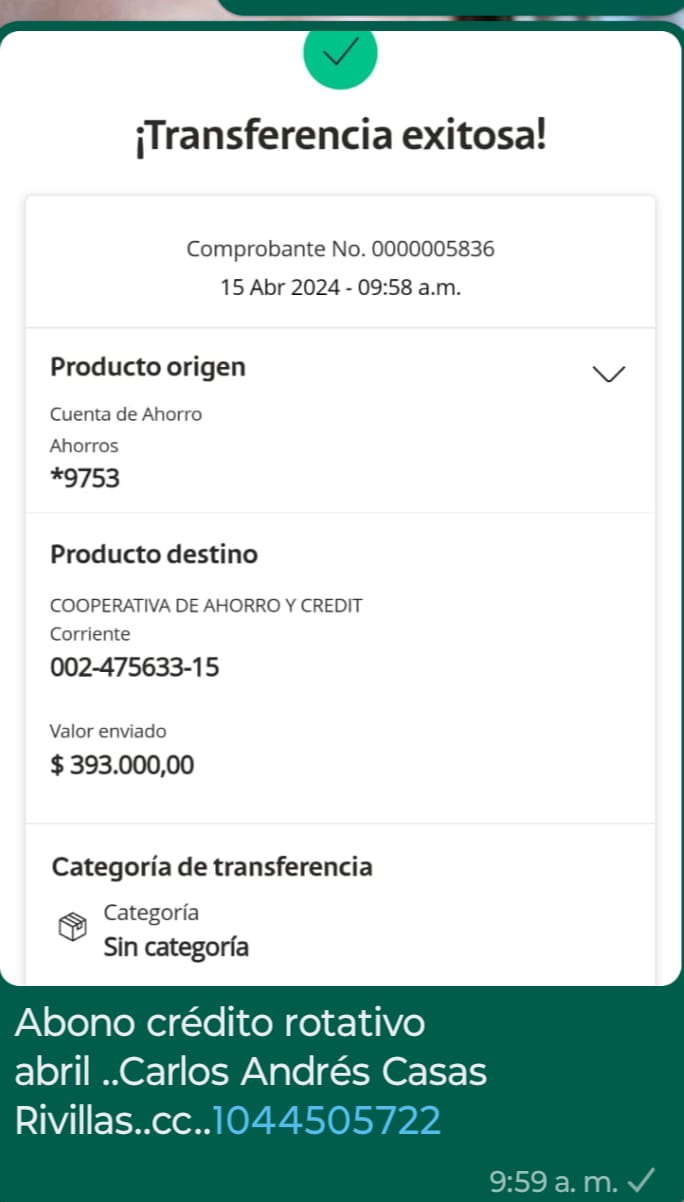Click the date 15 Abr 2024 line
The image size is (684, 1202).
(x=340, y=288)
